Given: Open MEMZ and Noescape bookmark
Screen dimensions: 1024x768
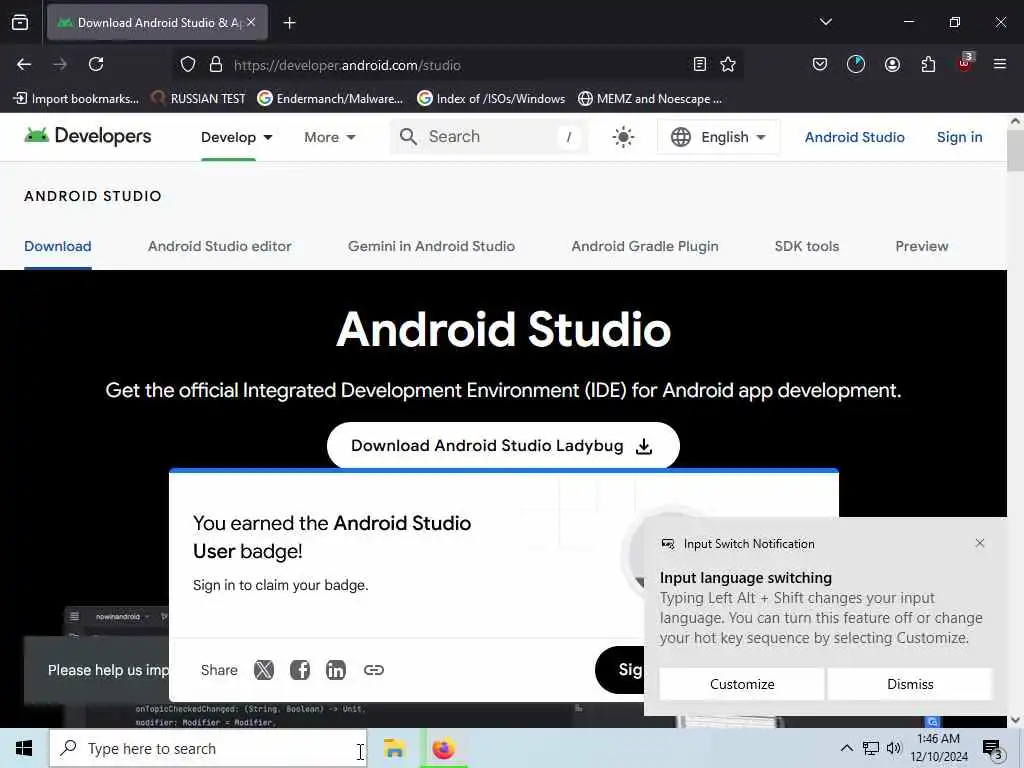Looking at the screenshot, I should 650,99.
